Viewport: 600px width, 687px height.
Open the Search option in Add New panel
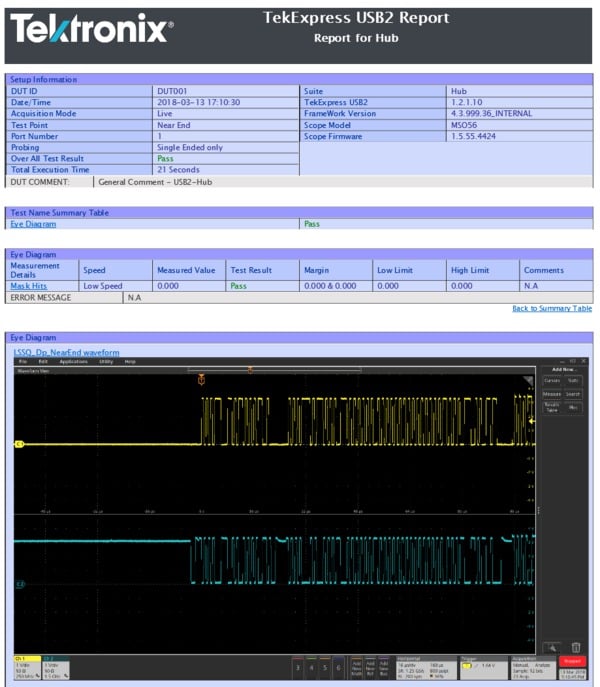(x=573, y=394)
